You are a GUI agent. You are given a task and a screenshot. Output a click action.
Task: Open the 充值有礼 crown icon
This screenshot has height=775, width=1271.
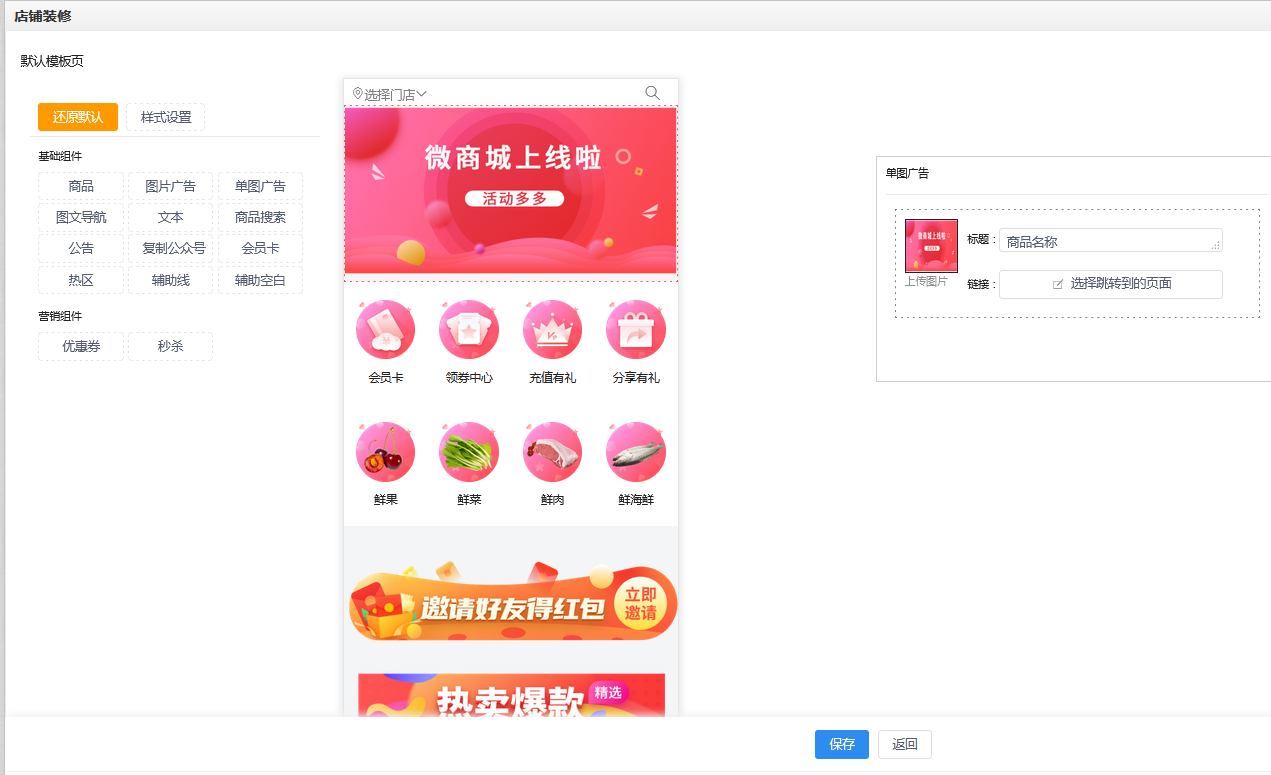coord(553,329)
